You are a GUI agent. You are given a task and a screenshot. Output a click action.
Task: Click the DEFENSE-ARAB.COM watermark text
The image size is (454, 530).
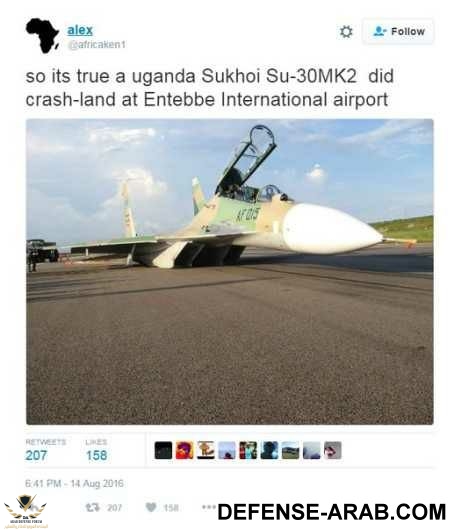pyautogui.click(x=332, y=512)
